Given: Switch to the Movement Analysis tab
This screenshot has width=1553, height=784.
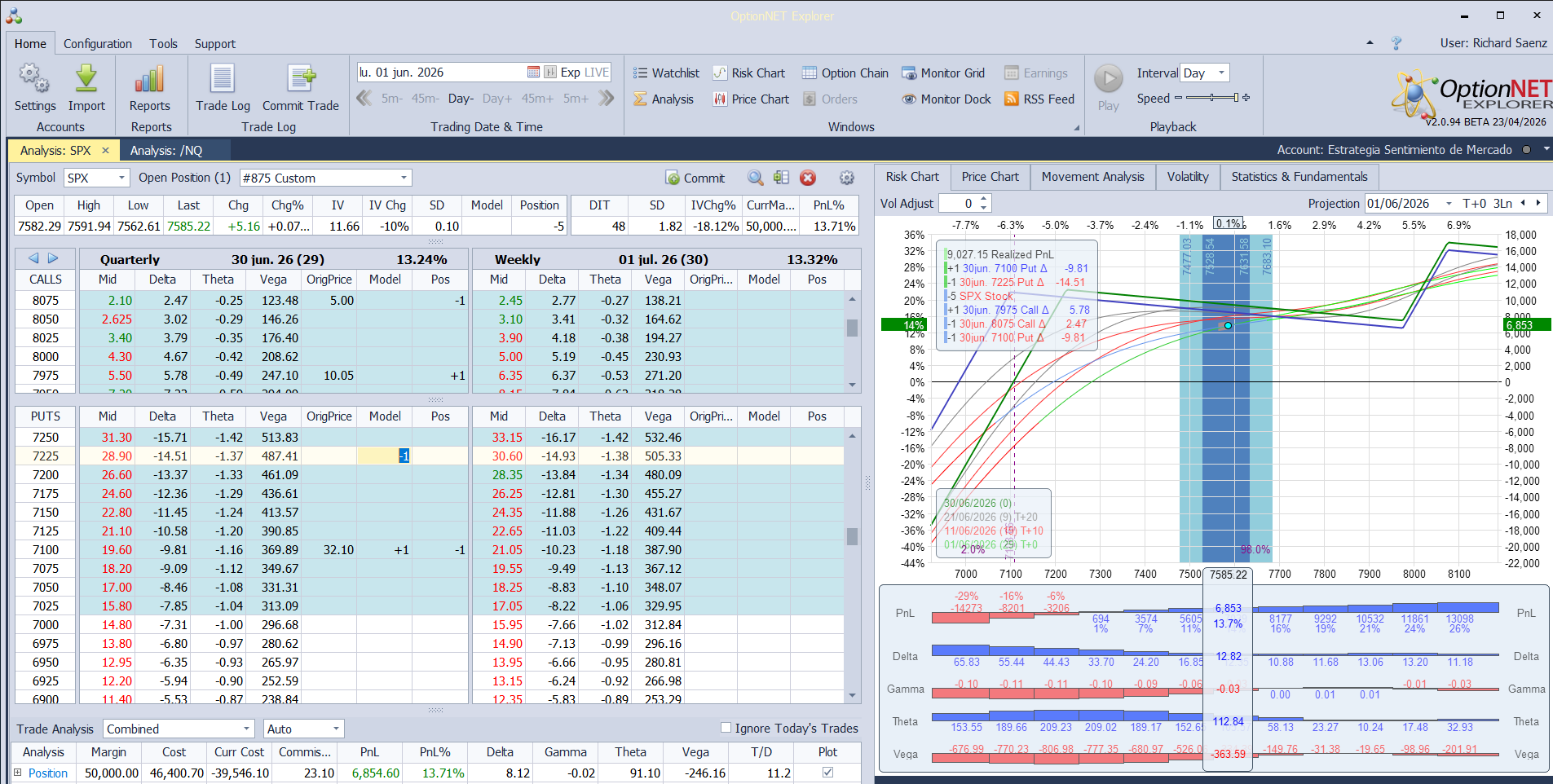Looking at the screenshot, I should click(x=1092, y=177).
